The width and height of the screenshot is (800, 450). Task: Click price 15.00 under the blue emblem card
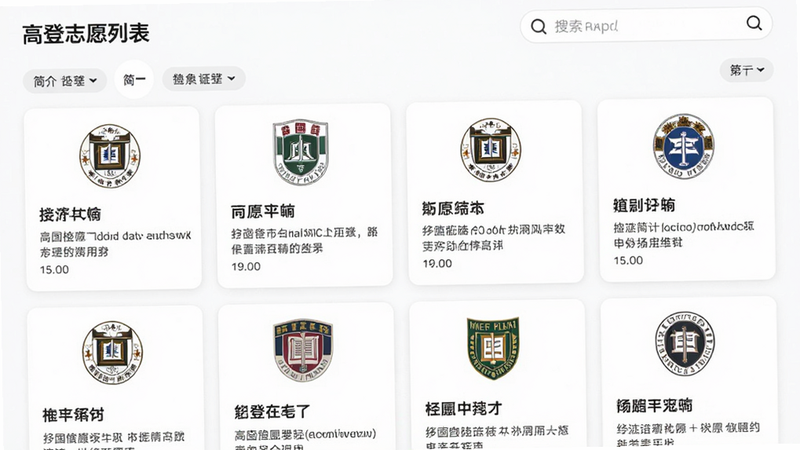[x=628, y=260]
